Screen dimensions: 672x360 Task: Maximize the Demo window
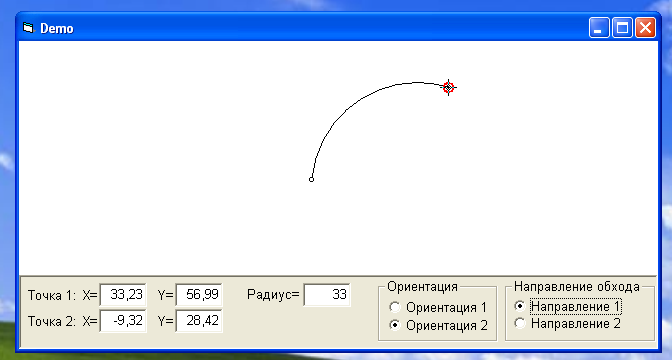[x=622, y=28]
